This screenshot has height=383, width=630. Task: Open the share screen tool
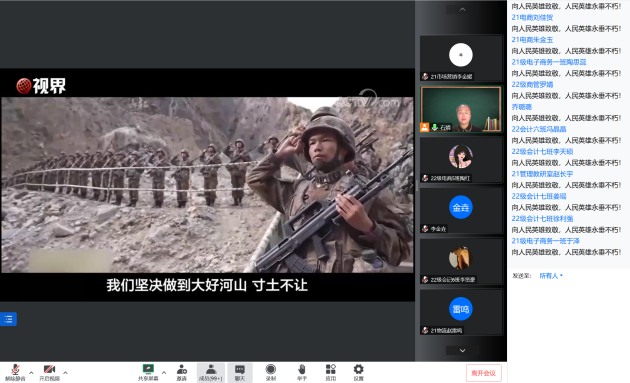coord(148,373)
